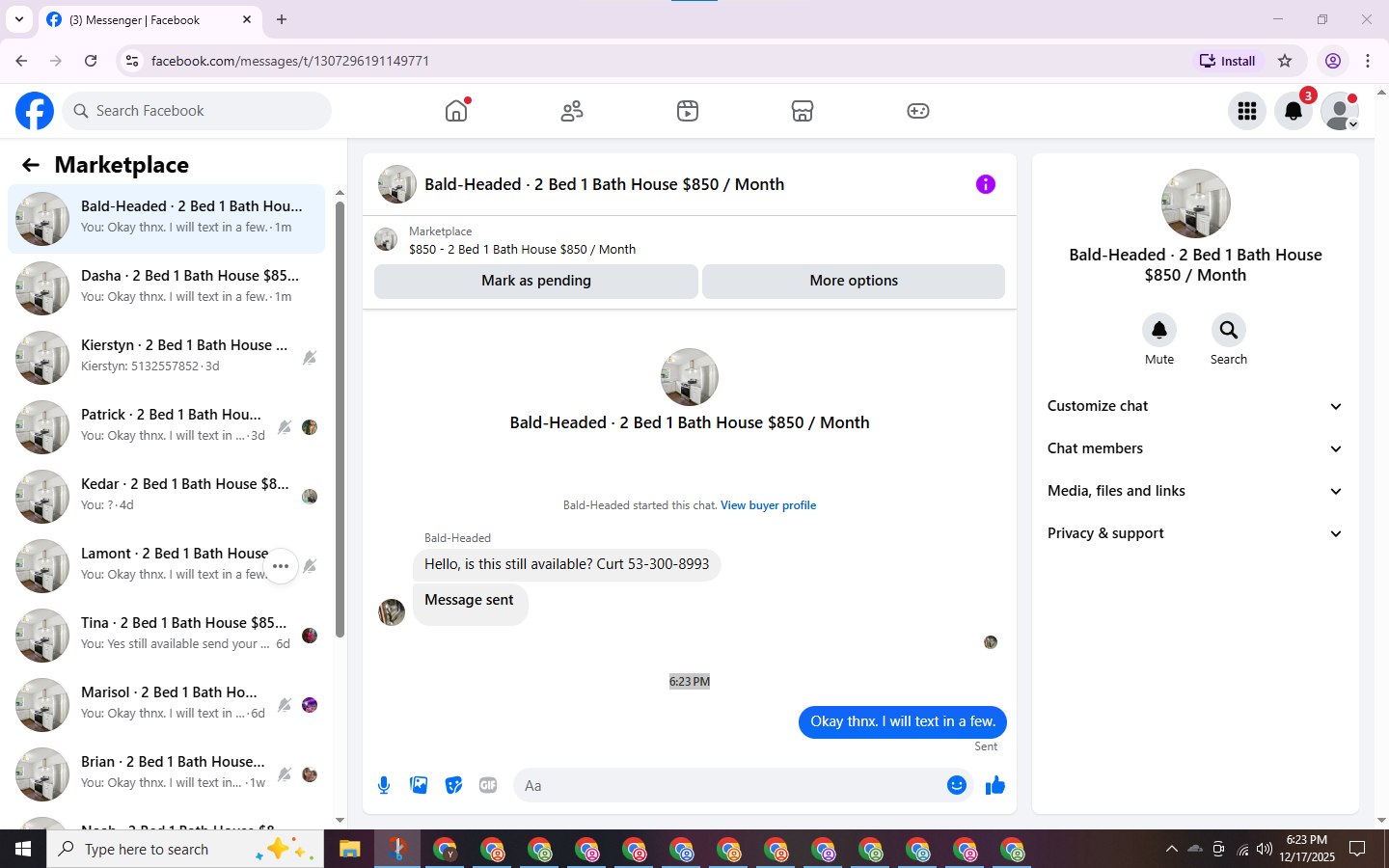
Task: Click muted bell icon on Kierstyn chat
Action: (x=310, y=358)
